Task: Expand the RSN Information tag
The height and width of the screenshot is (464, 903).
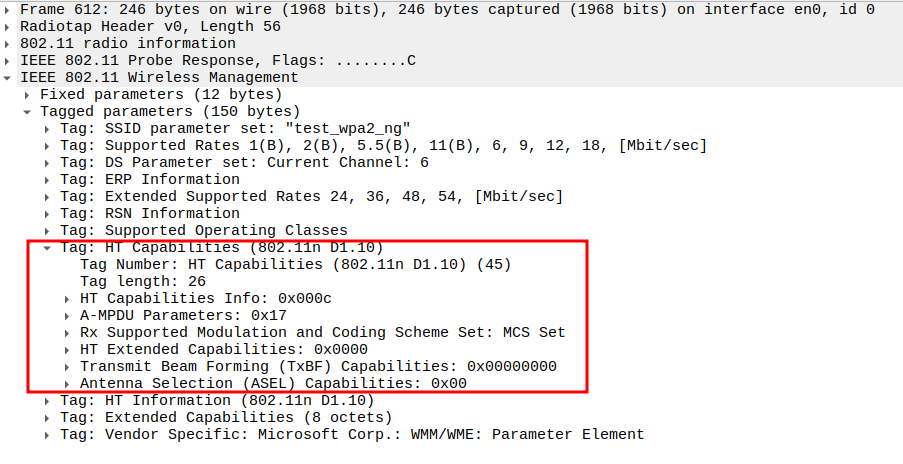Action: (x=48, y=213)
